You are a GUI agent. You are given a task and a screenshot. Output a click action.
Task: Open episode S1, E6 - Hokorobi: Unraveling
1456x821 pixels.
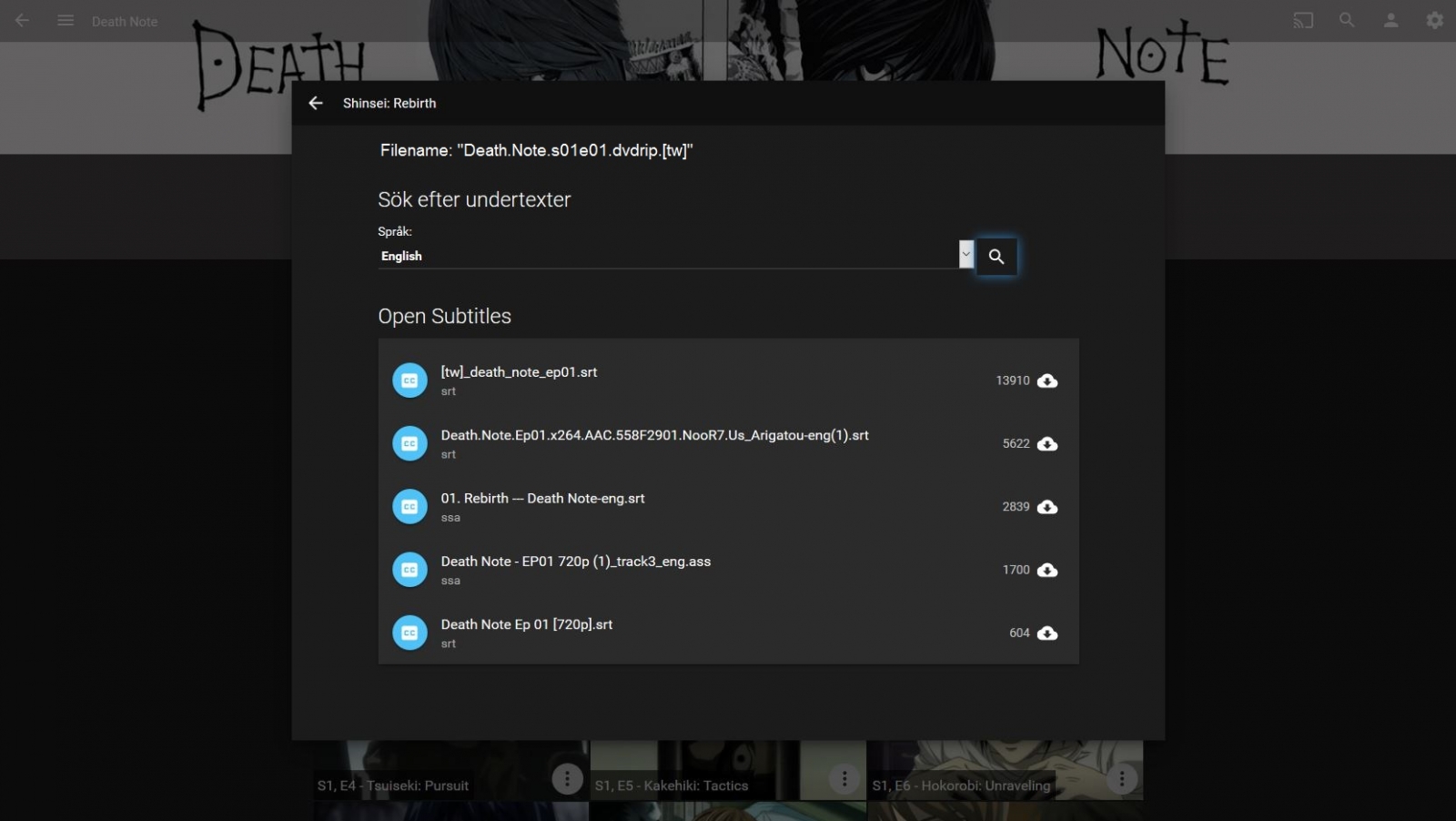point(961,786)
